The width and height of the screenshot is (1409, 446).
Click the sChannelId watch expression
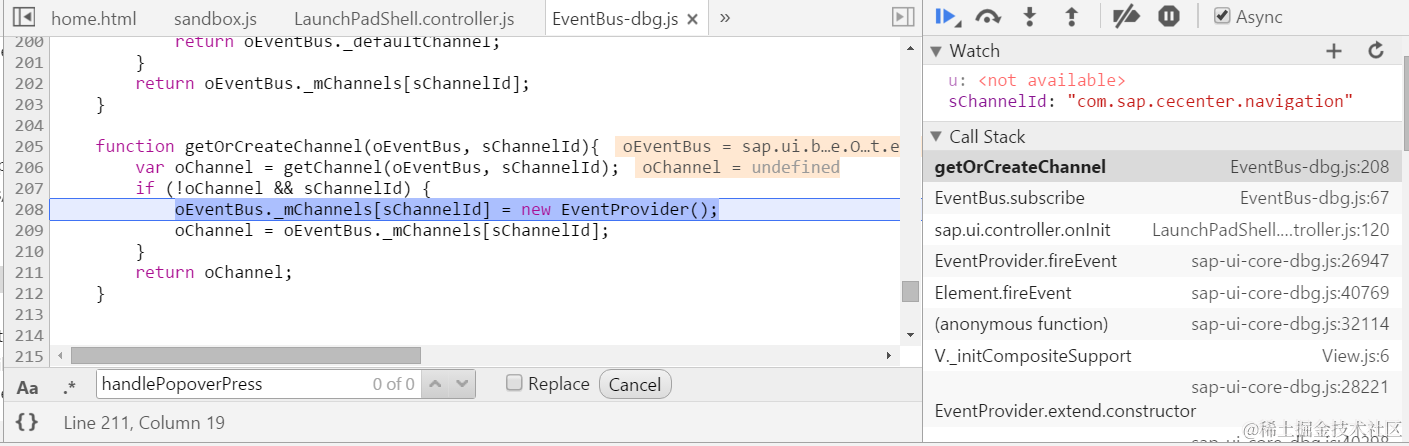tap(1150, 101)
